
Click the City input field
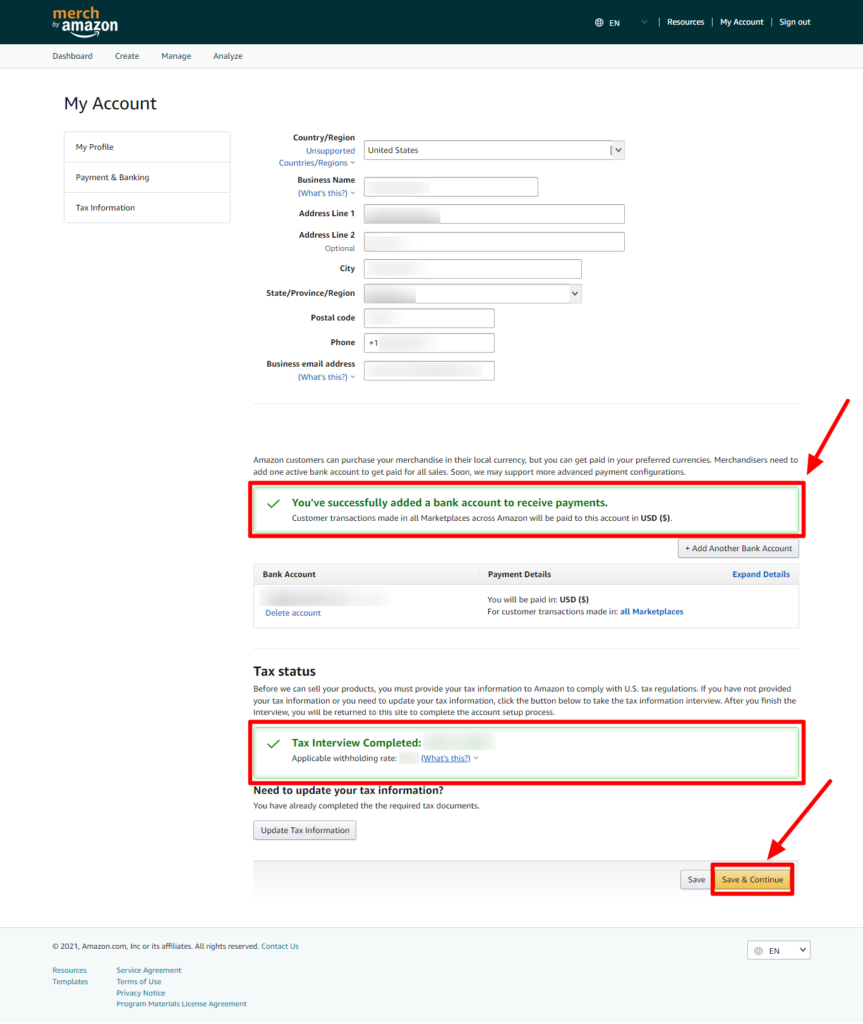click(472, 269)
